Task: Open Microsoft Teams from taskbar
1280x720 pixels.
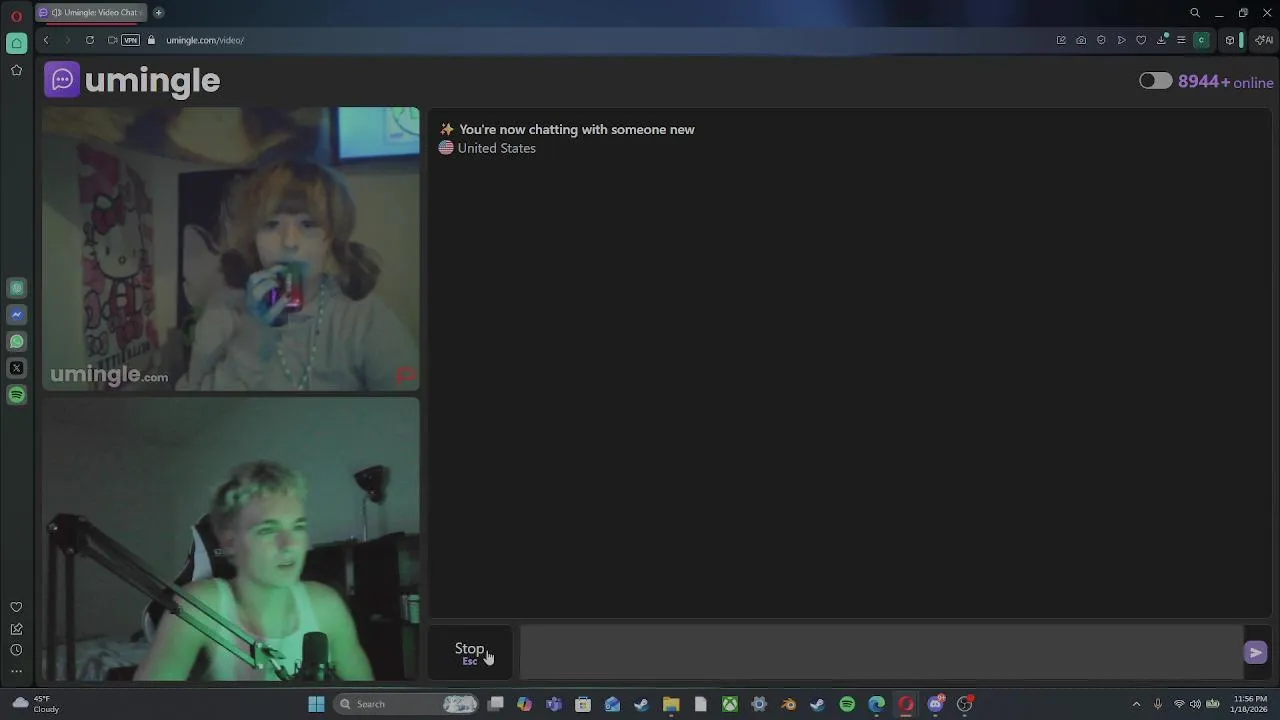Action: (554, 704)
